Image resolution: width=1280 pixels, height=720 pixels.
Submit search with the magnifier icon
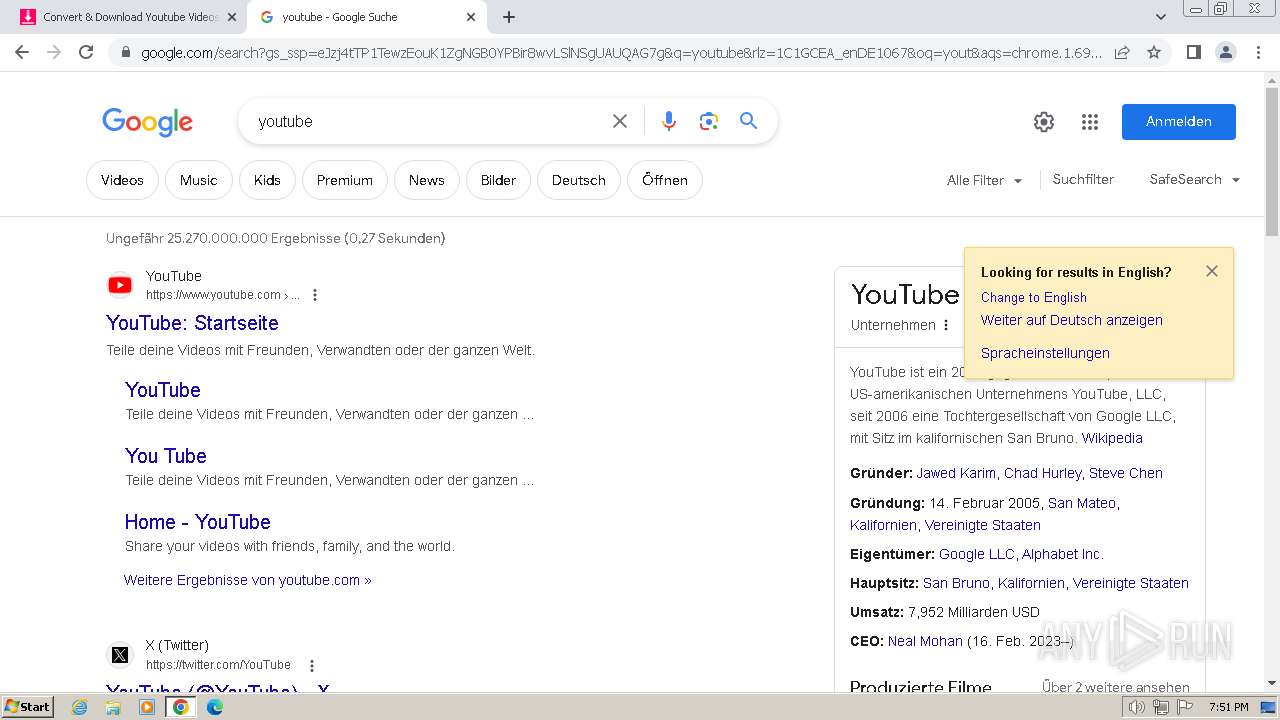[748, 121]
